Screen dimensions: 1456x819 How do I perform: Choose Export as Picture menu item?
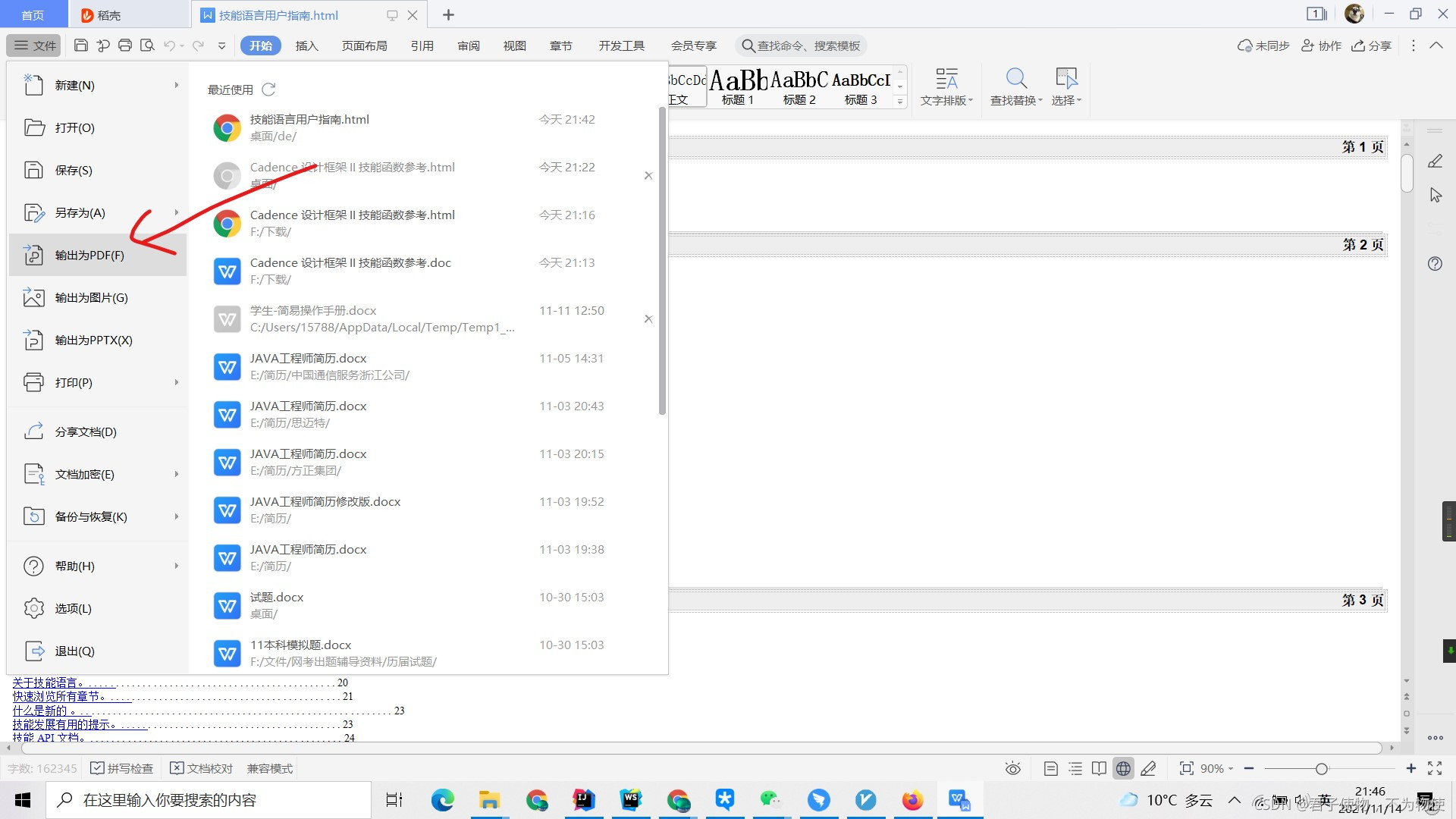tap(91, 298)
